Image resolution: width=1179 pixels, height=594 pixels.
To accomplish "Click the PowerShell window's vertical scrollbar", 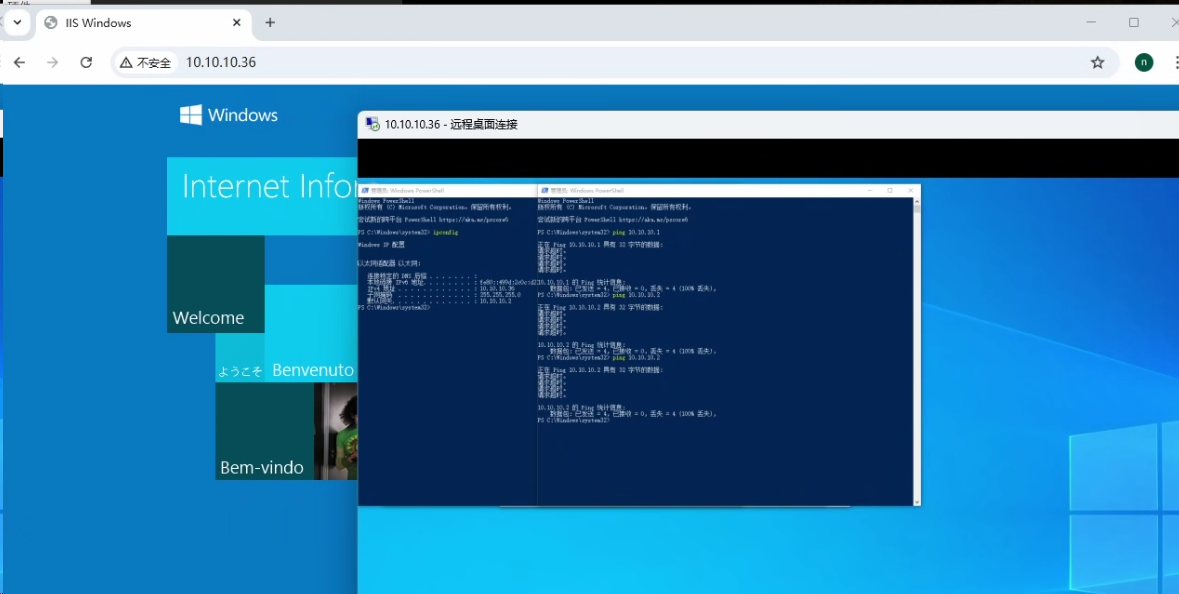I will pos(916,350).
